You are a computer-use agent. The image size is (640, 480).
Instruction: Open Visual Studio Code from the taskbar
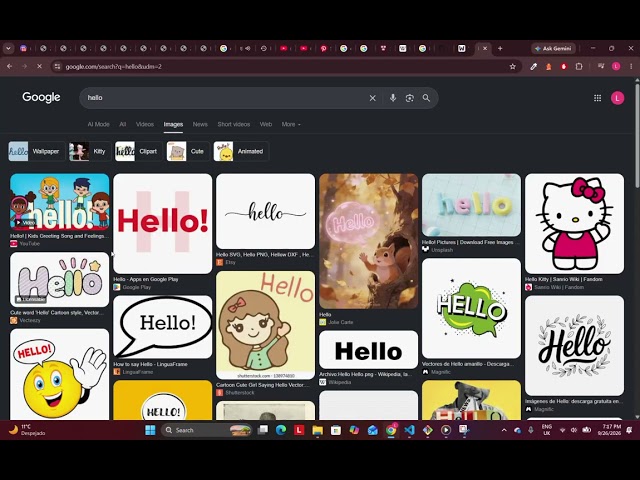409,430
